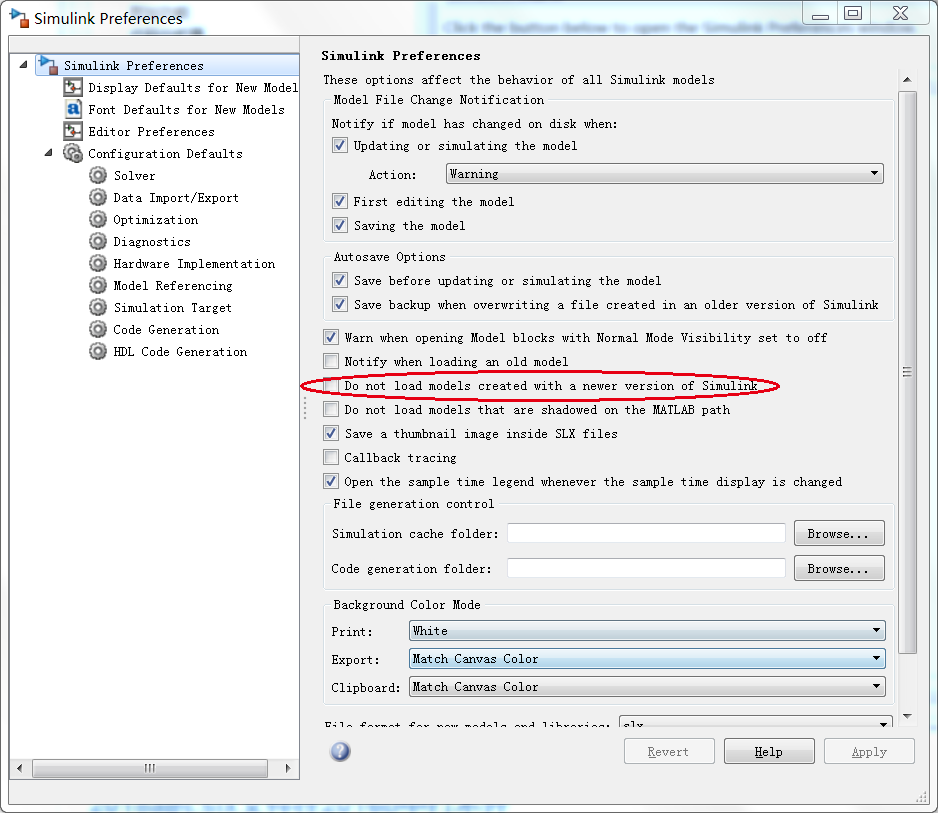The width and height of the screenshot is (938, 813).
Task: Select the Display Defaults for New Model icon
Action: [x=72, y=87]
